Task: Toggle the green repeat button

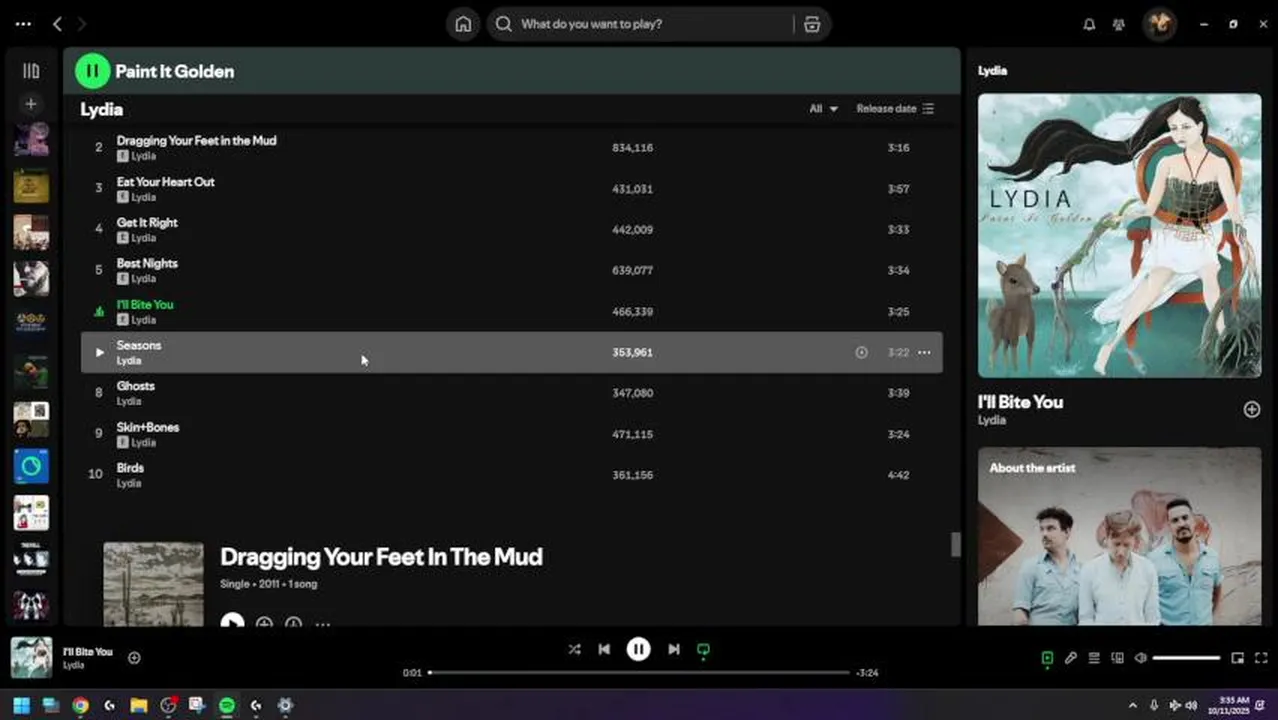Action: tap(703, 650)
